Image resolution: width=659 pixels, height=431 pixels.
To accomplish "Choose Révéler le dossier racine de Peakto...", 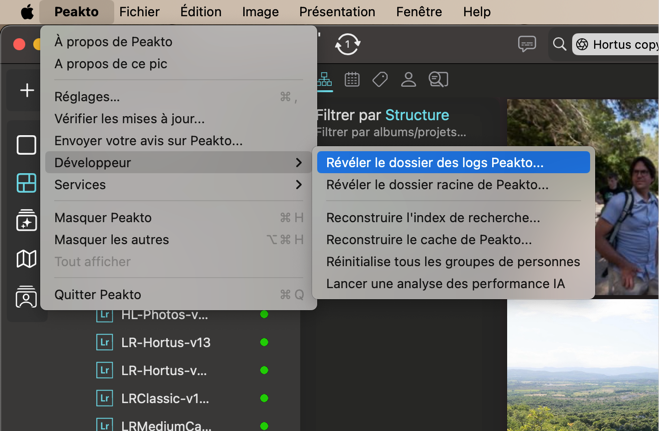I will click(453, 184).
